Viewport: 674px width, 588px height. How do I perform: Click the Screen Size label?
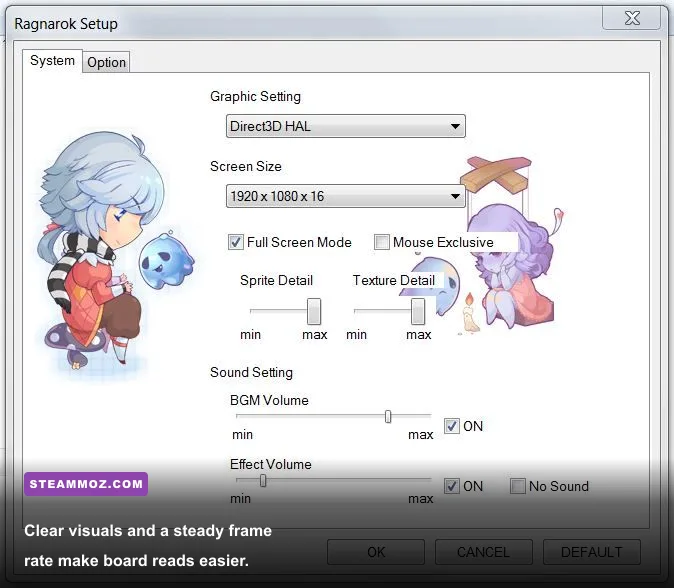click(x=246, y=166)
